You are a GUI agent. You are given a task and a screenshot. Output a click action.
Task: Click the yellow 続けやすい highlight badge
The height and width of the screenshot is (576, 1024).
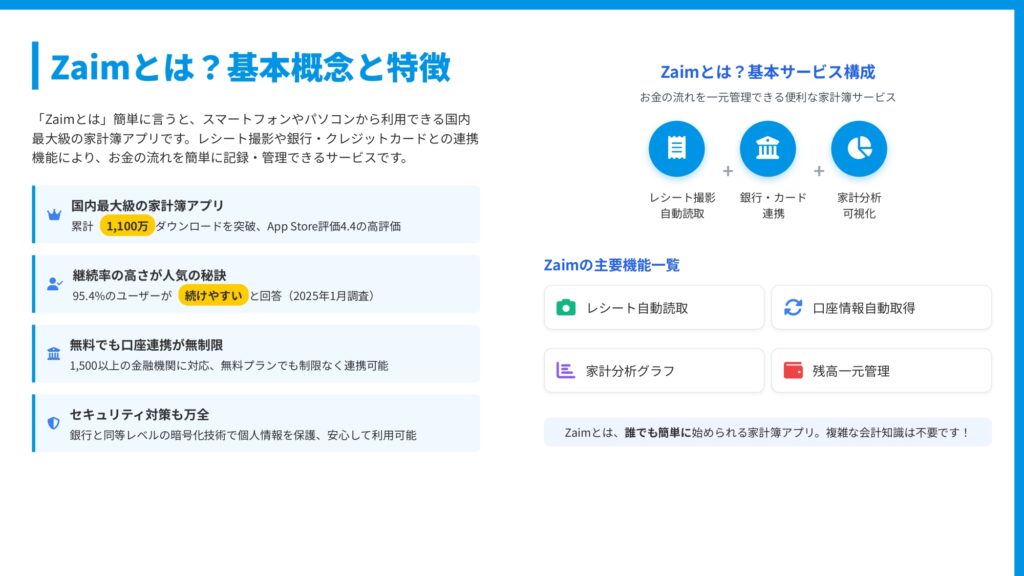click(x=213, y=295)
